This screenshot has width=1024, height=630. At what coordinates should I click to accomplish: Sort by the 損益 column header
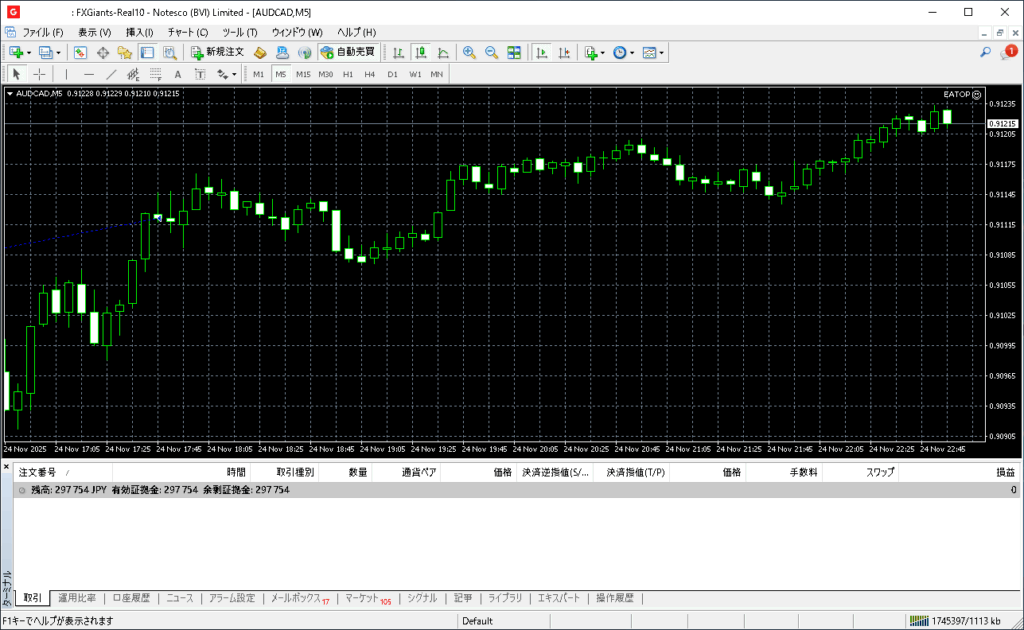coord(1004,472)
